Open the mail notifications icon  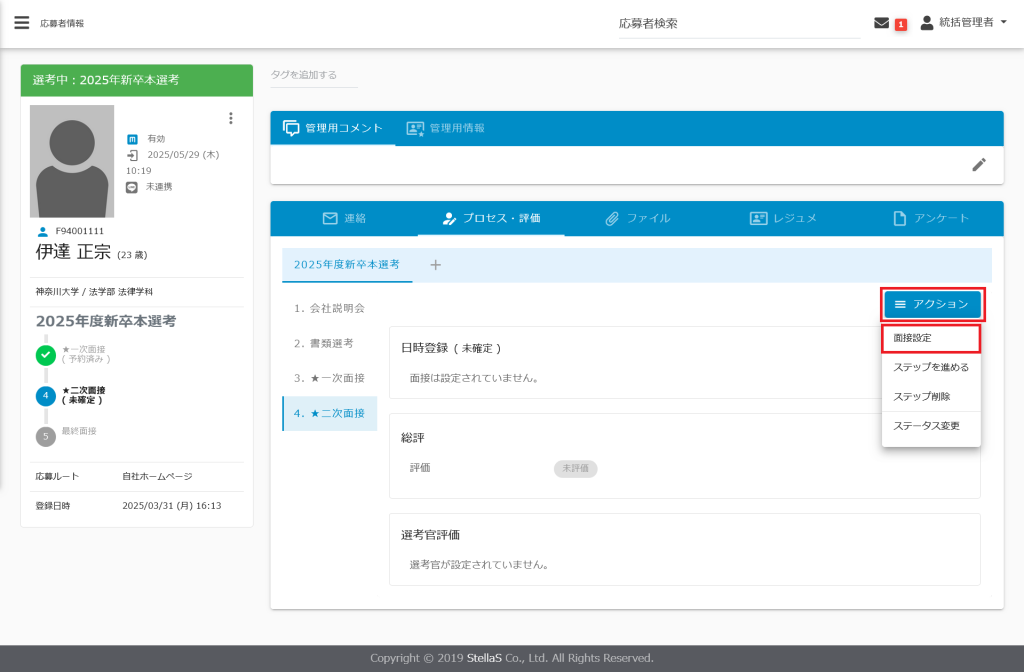(x=881, y=23)
